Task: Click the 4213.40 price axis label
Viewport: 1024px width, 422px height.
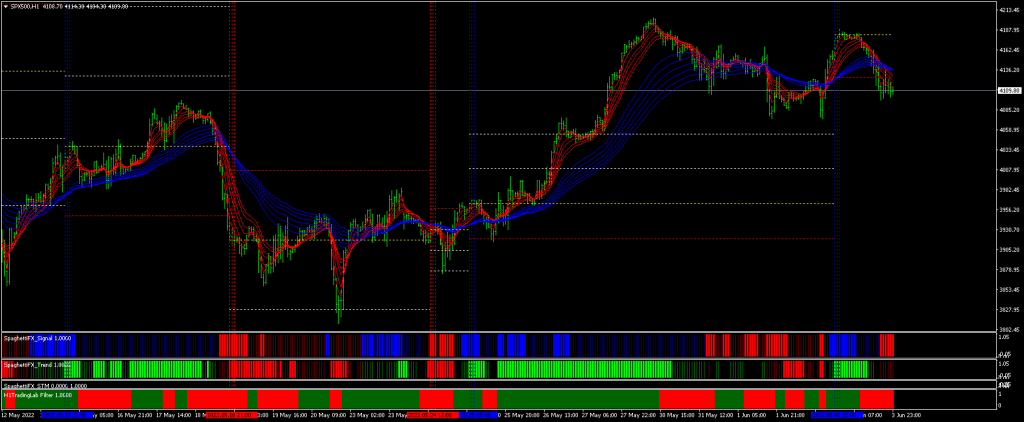Action: [1008, 11]
